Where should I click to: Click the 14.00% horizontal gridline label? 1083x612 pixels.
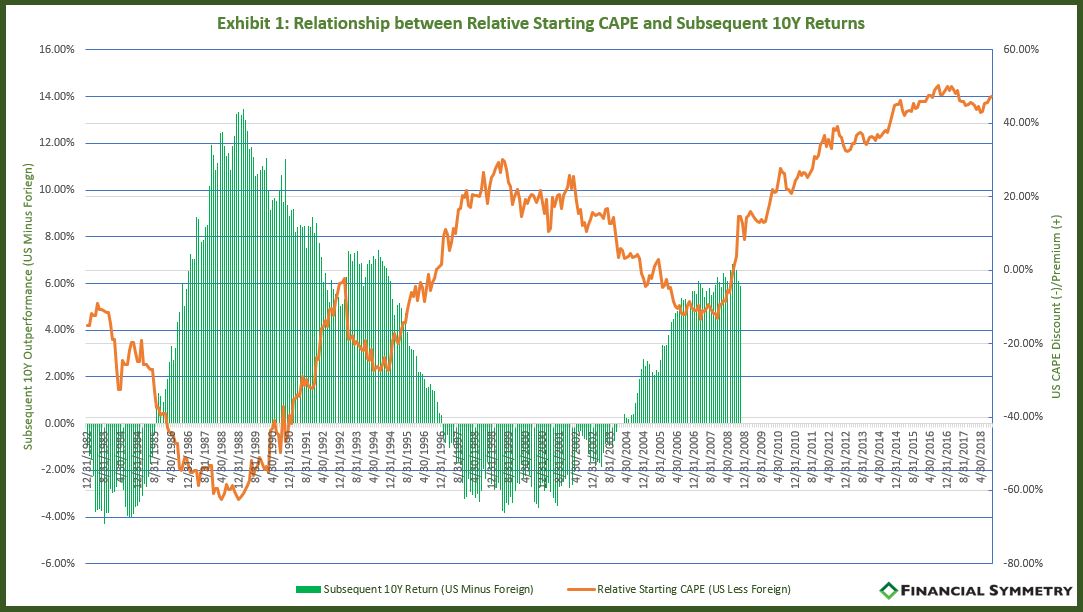click(56, 97)
